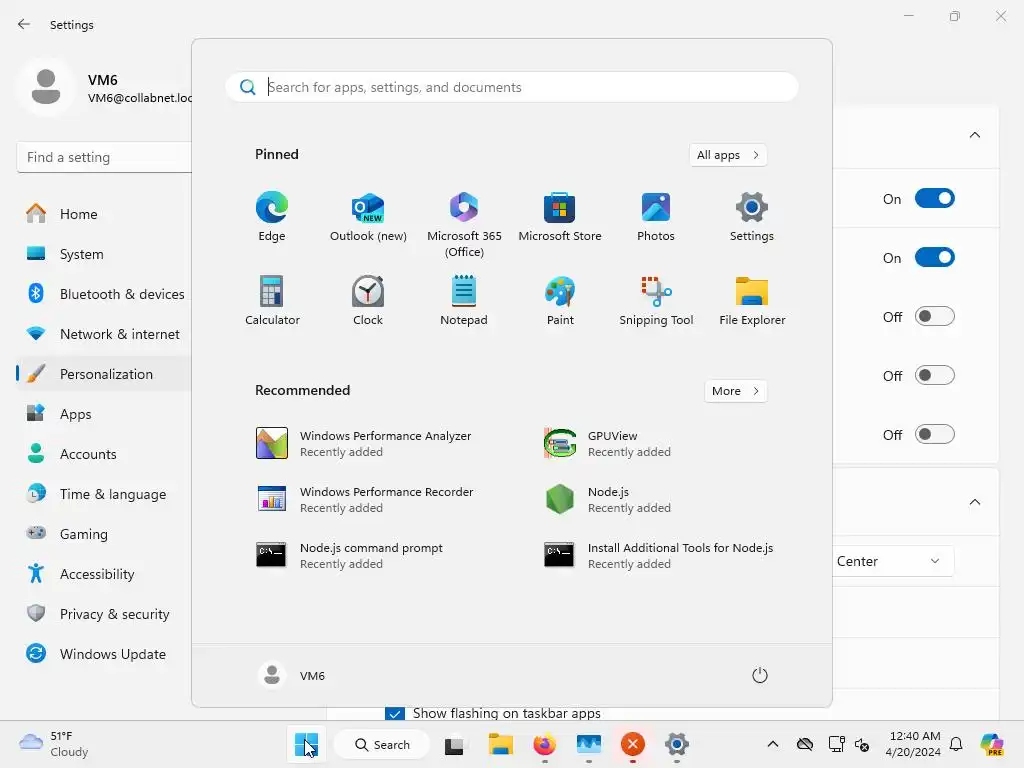The height and width of the screenshot is (768, 1024).
Task: Launch the Photos app
Action: tap(656, 217)
